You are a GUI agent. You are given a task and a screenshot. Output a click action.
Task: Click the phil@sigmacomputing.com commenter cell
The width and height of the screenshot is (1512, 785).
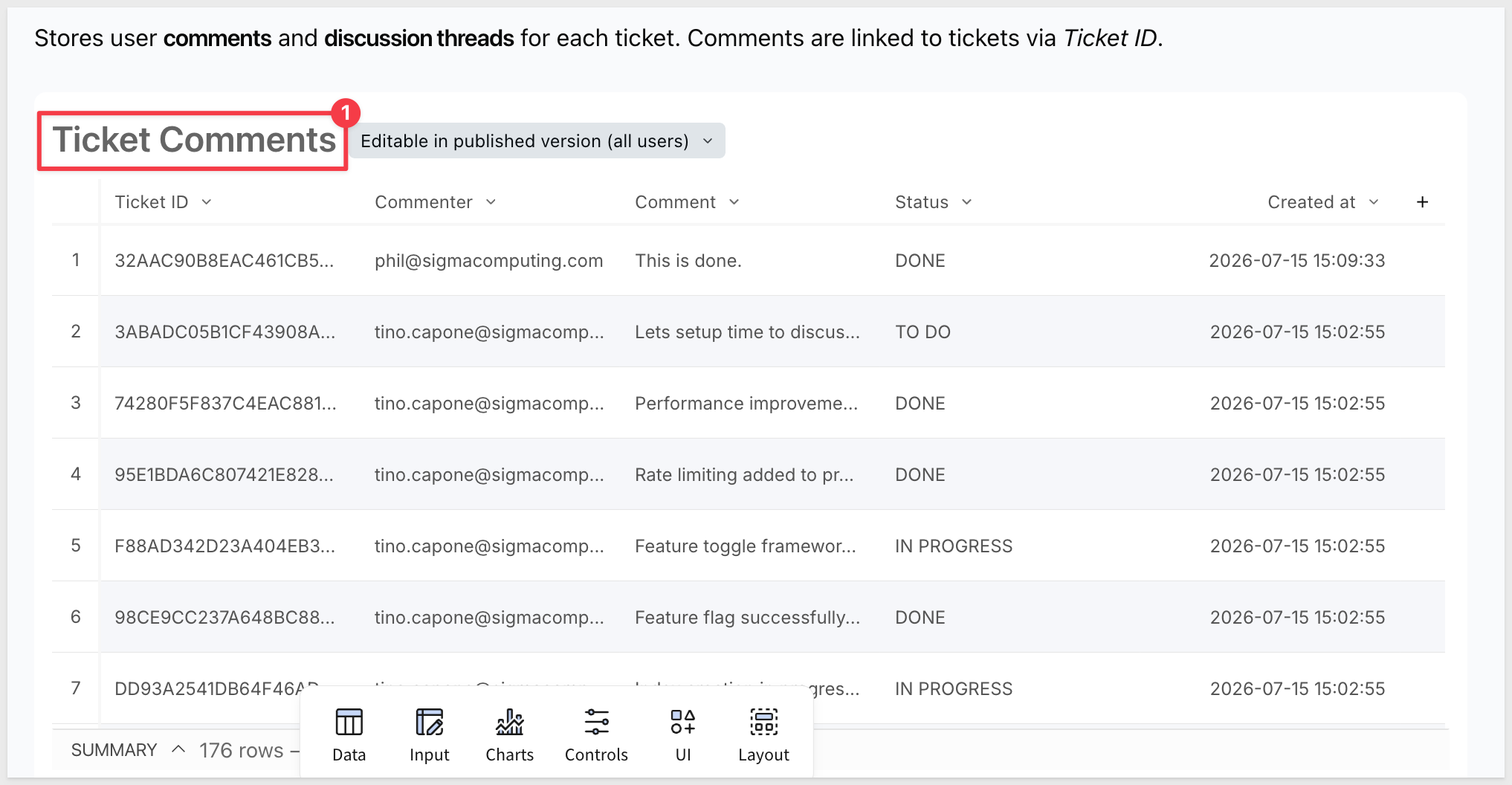point(488,261)
